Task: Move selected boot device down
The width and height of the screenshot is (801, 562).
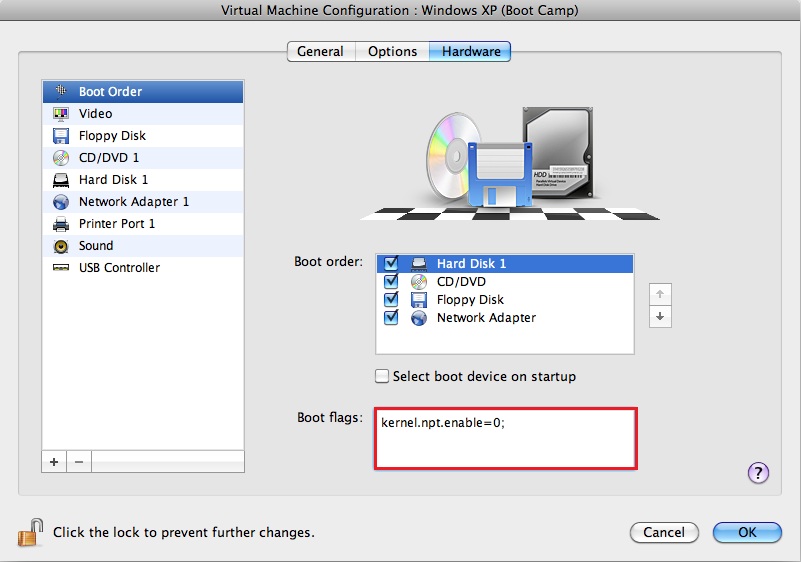Action: [660, 316]
